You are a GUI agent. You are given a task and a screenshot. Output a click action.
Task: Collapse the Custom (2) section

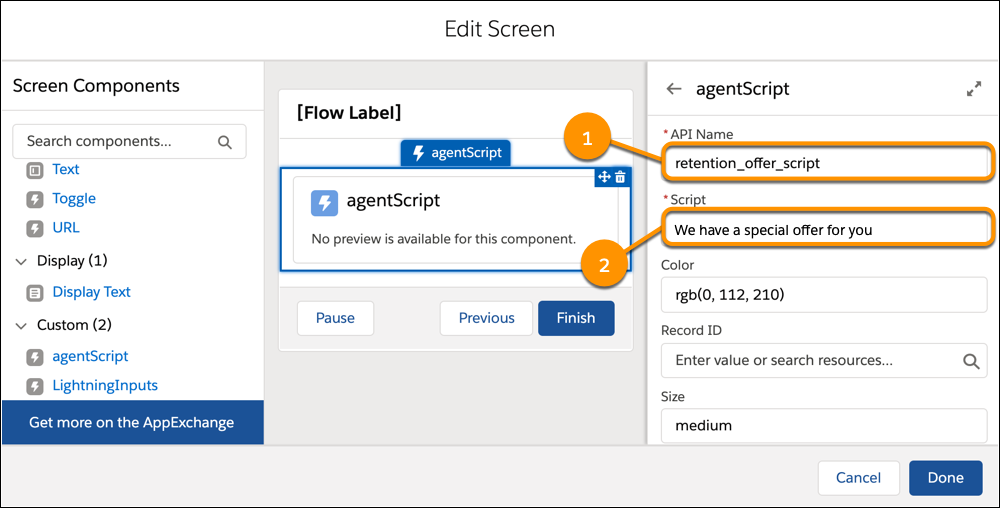coord(21,326)
